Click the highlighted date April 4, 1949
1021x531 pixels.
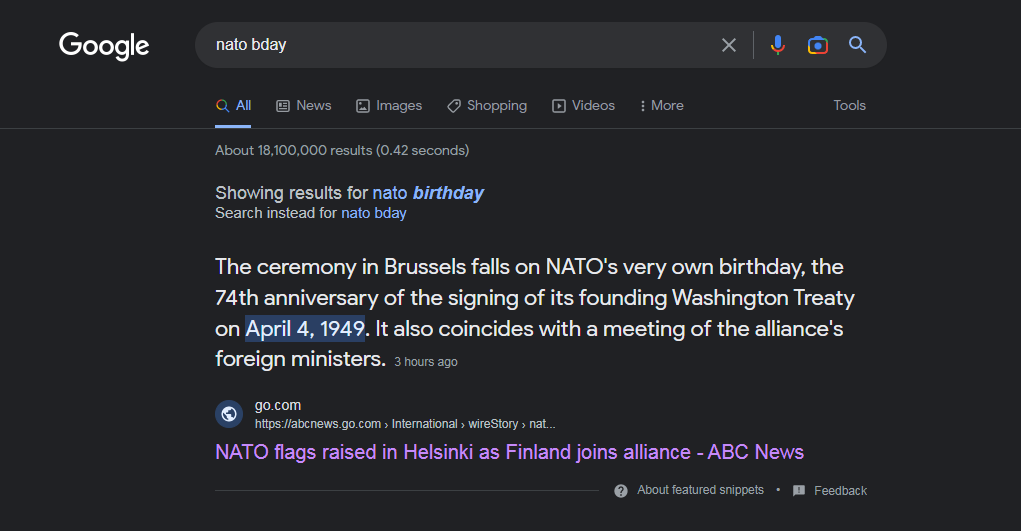pyautogui.click(x=305, y=328)
